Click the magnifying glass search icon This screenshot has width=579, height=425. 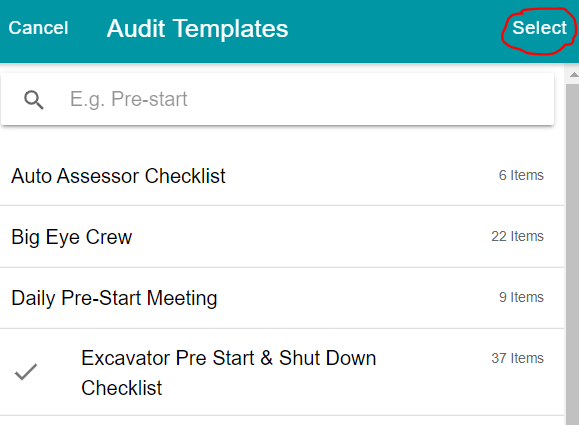coord(34,100)
